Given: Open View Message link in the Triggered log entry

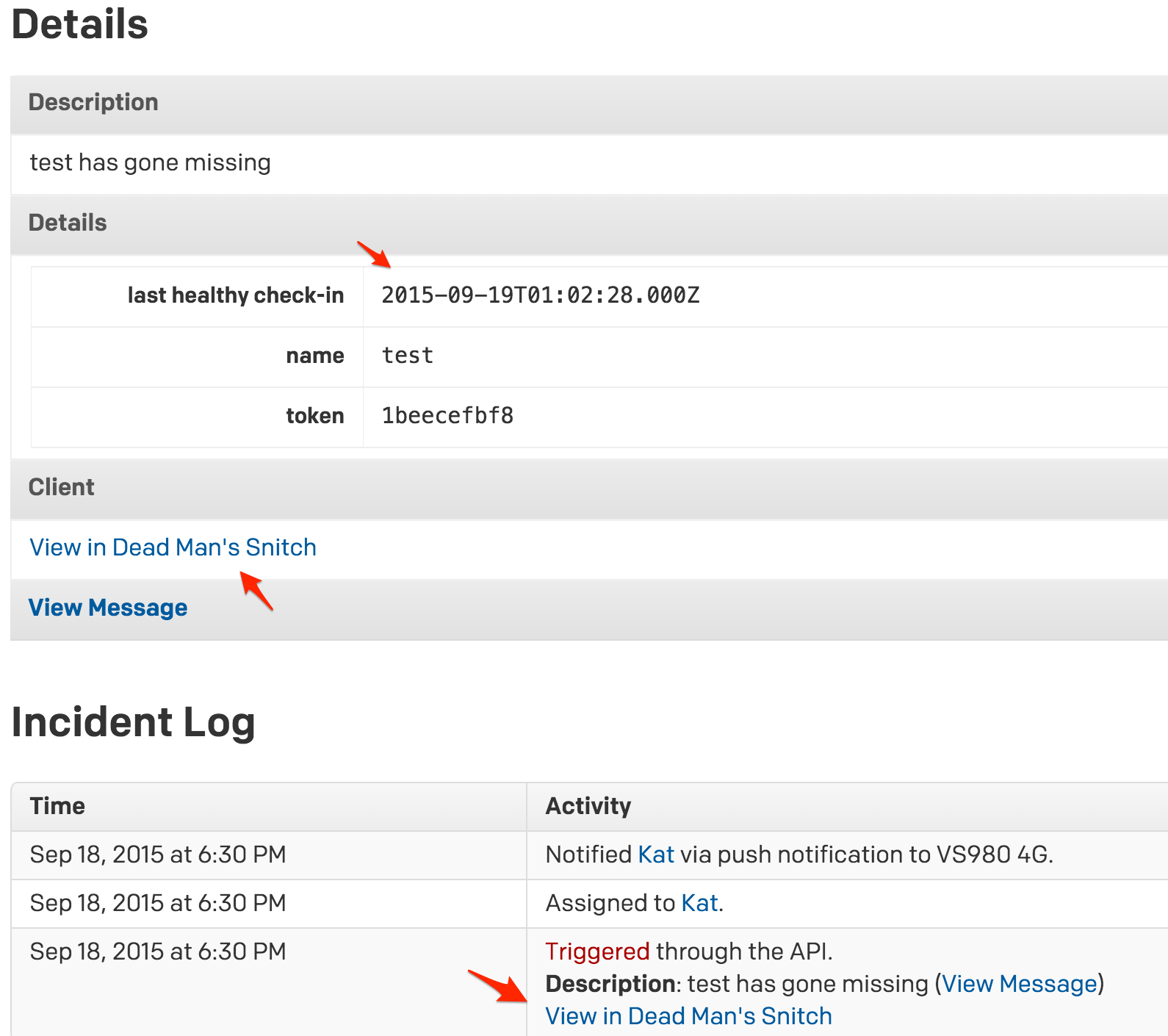Looking at the screenshot, I should pos(1019,984).
